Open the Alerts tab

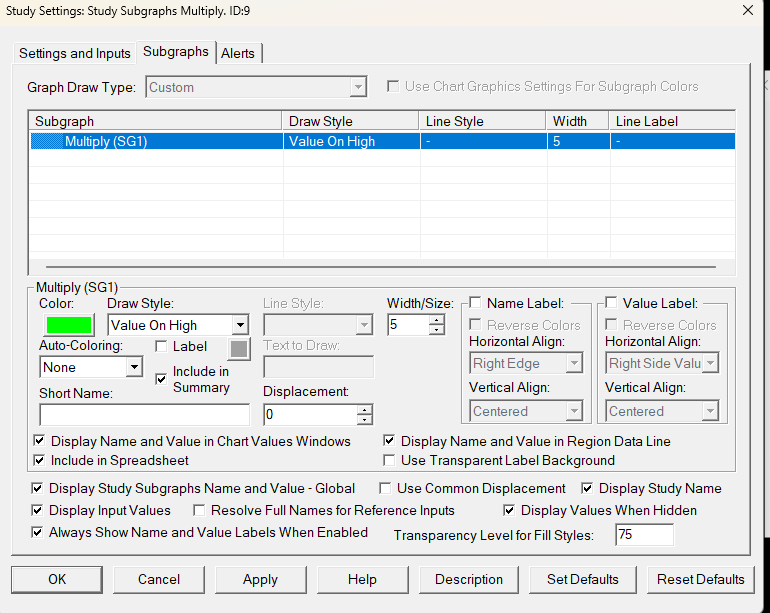coord(239,53)
